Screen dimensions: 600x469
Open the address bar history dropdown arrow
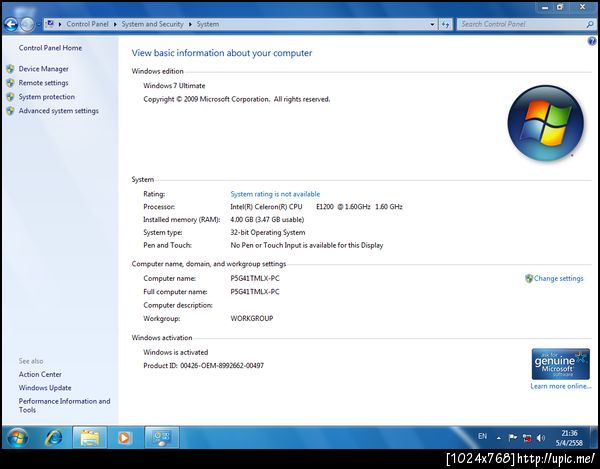(x=432, y=24)
